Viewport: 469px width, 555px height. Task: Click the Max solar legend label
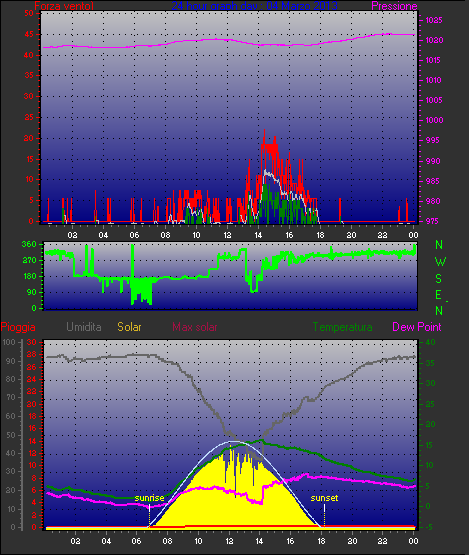[195, 327]
